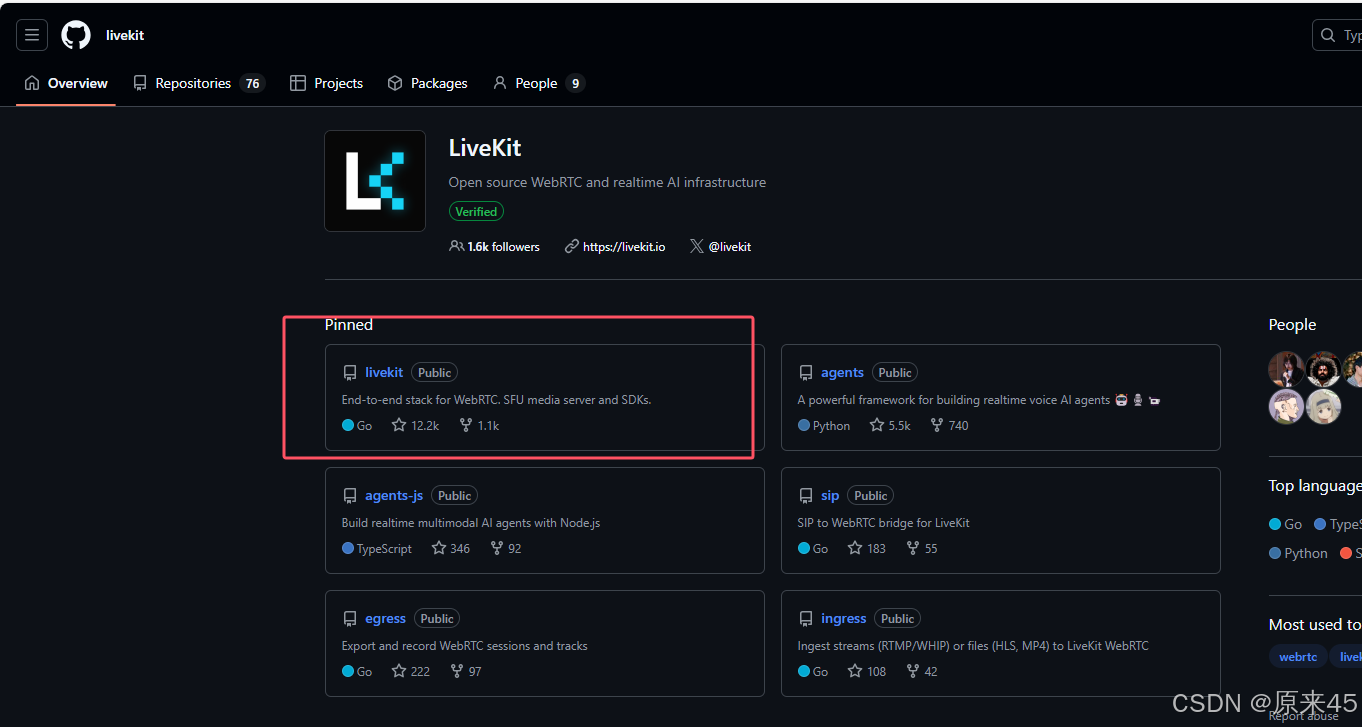This screenshot has width=1362, height=727.
Task: Filter by Python in Top languages
Action: 1298,553
